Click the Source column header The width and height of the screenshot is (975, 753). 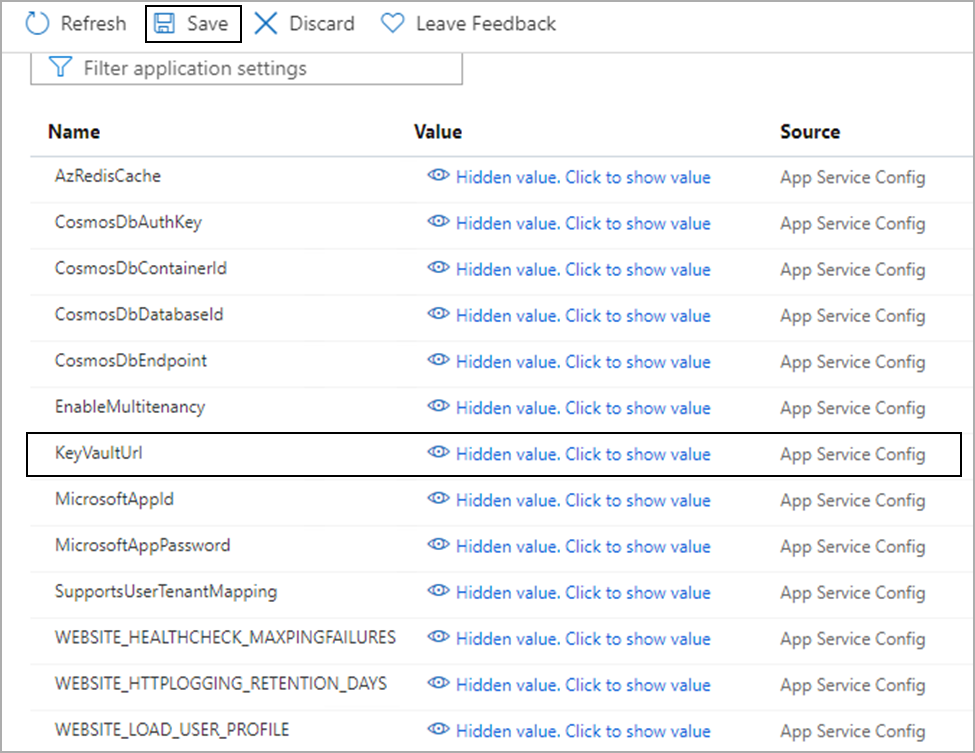click(x=810, y=132)
